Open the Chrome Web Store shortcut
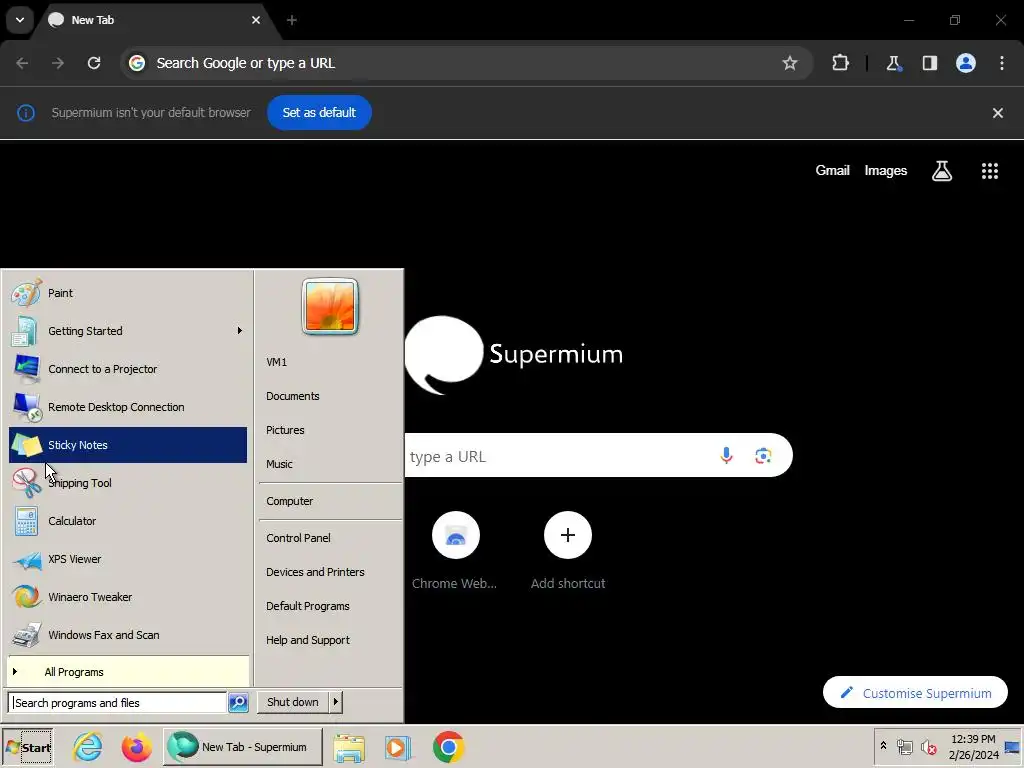Image resolution: width=1024 pixels, height=768 pixels. point(455,551)
